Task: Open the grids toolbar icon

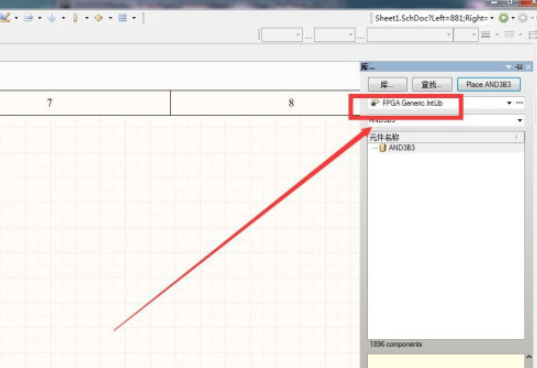Action: click(123, 18)
